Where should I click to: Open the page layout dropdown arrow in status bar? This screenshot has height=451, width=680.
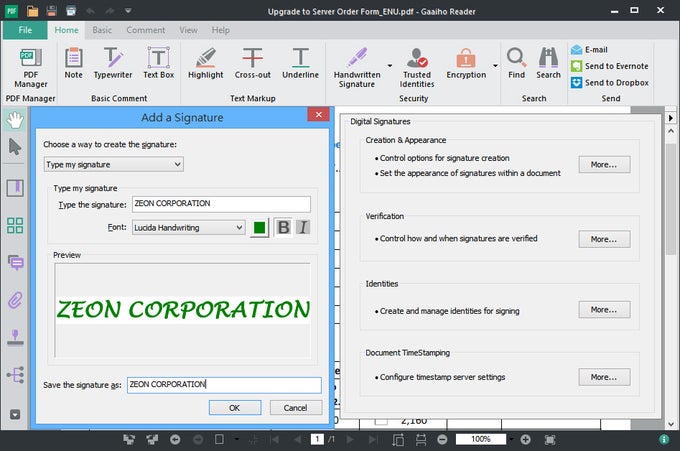click(x=237, y=440)
